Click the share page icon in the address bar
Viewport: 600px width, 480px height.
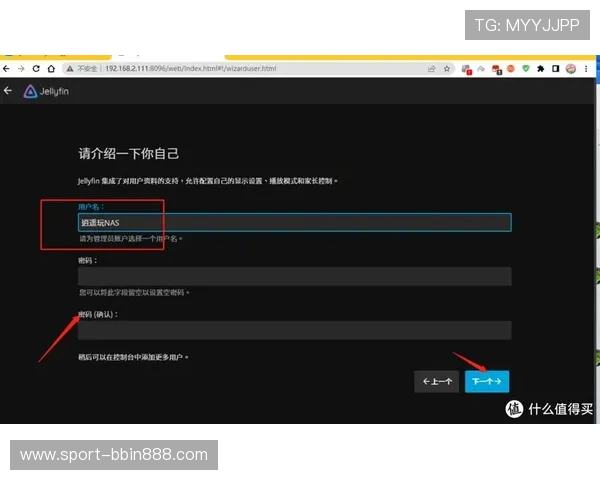[432, 69]
